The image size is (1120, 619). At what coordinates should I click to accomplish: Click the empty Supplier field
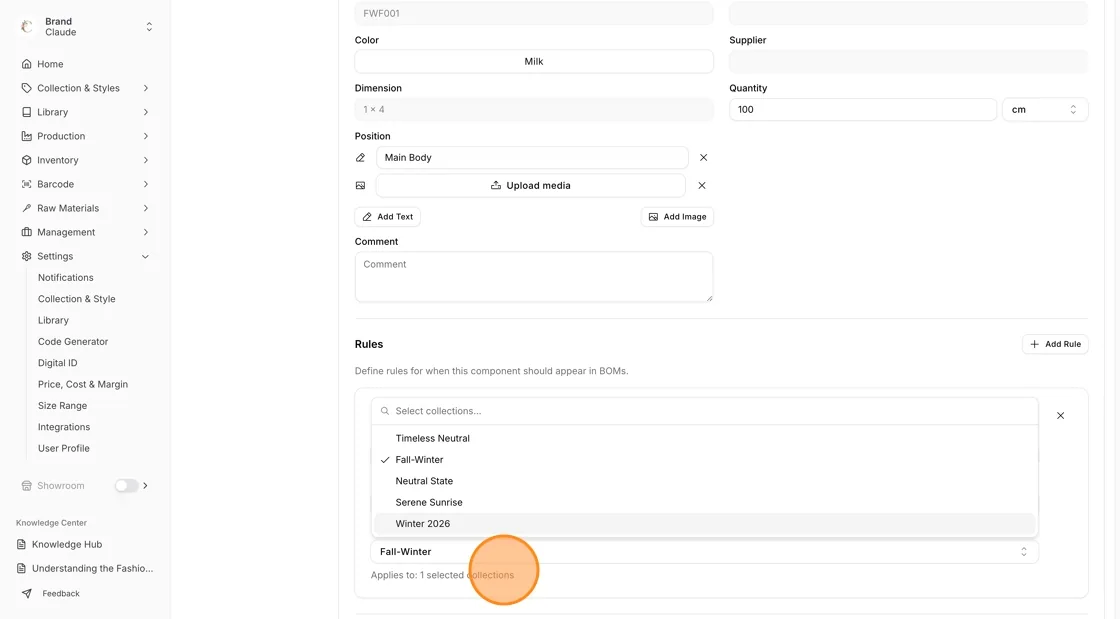coord(909,61)
